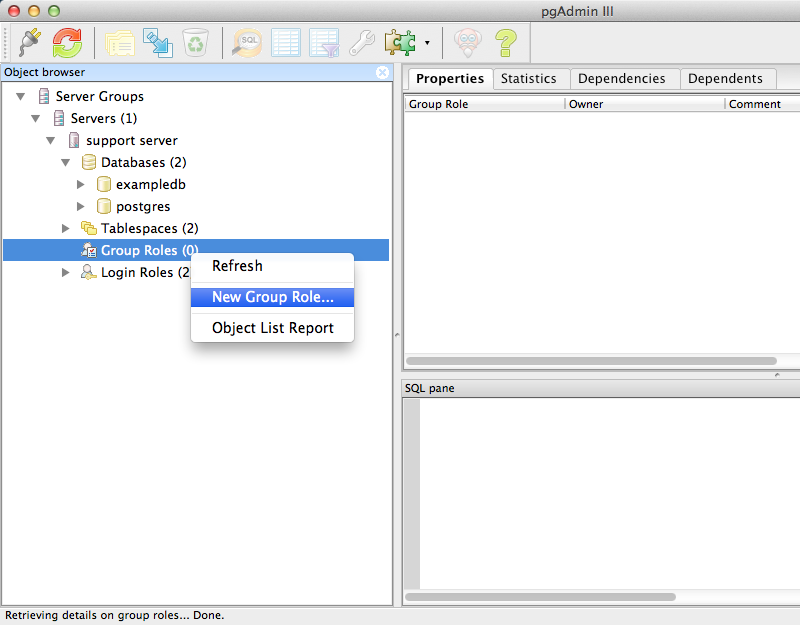The width and height of the screenshot is (800, 625).
Task: Expand the Login Roles tree node
Action: [66, 272]
